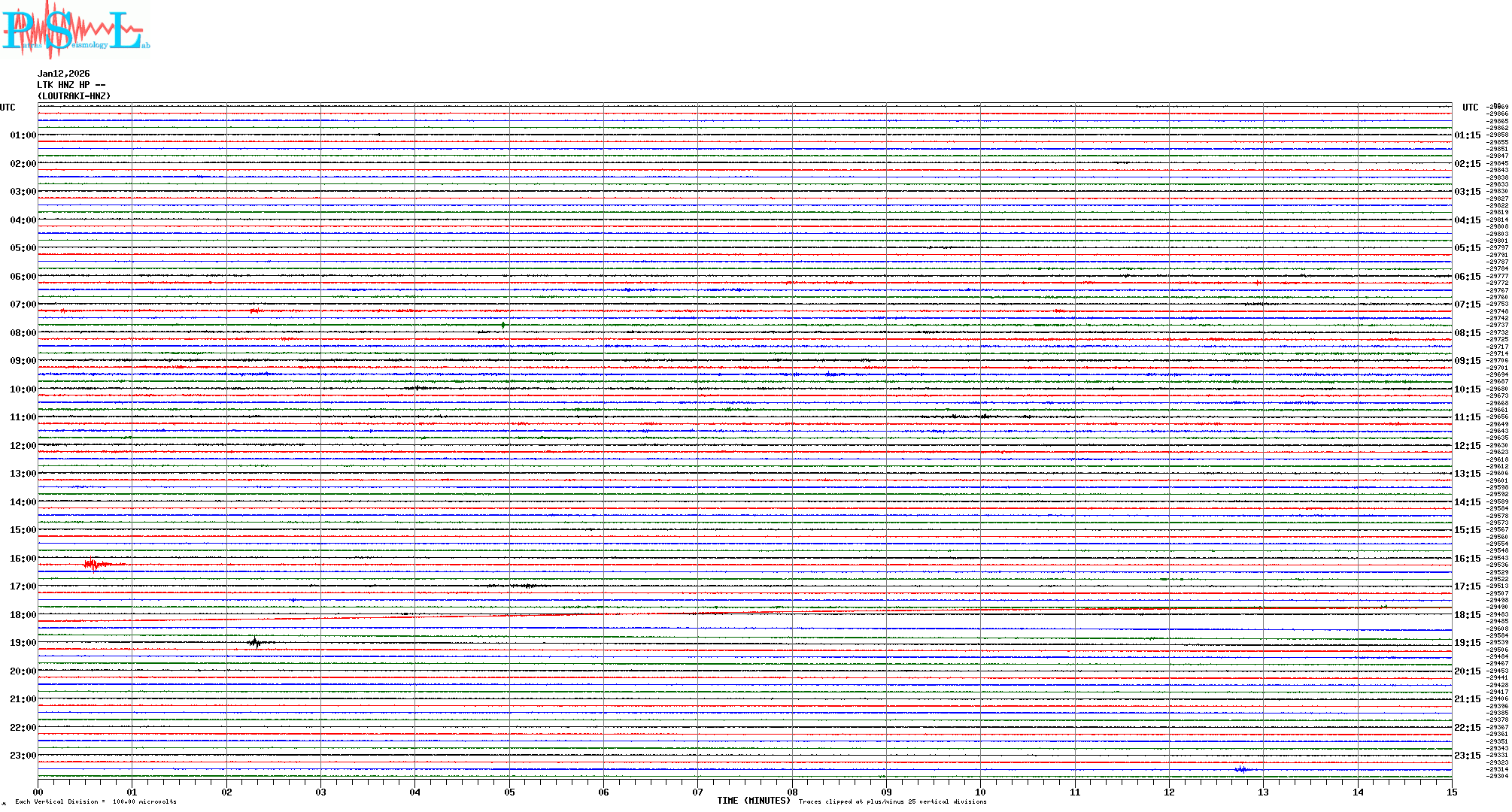Click the Traces clipped footnote text

click(892, 801)
